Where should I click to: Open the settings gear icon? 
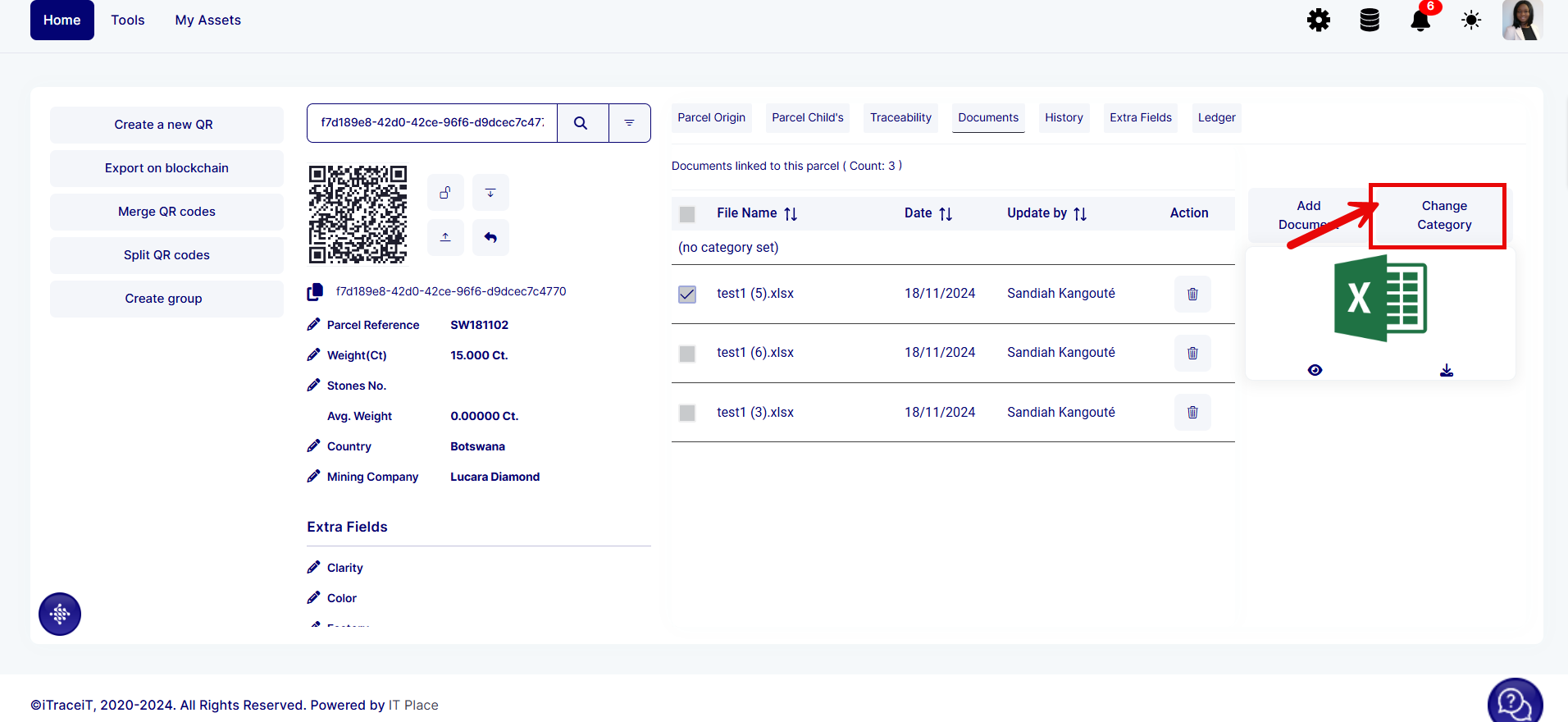click(x=1319, y=21)
